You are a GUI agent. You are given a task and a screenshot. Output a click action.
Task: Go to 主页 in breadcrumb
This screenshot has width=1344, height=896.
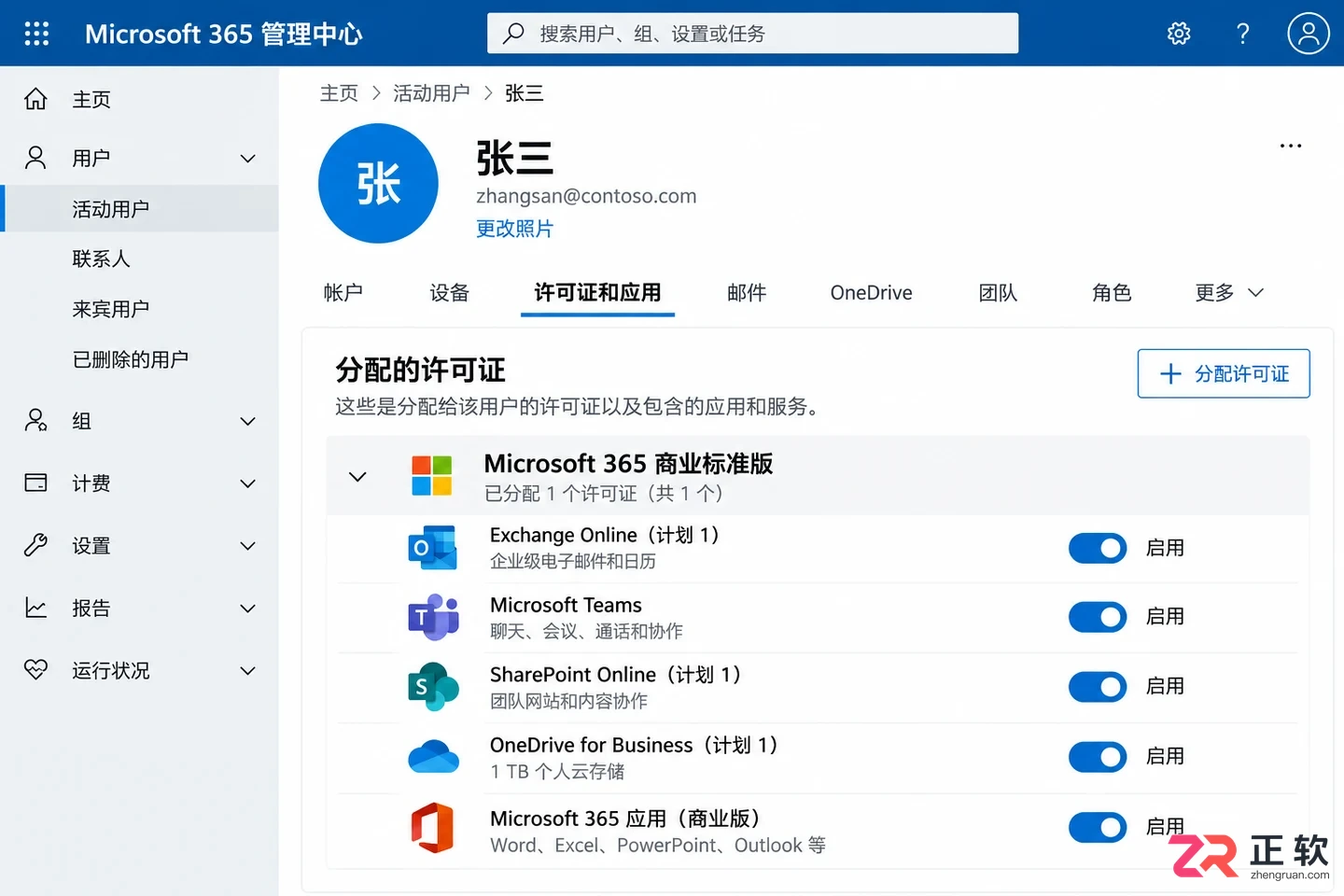click(x=339, y=93)
